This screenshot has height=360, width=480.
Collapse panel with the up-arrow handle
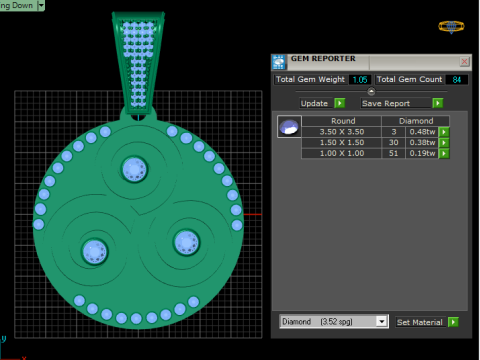[371, 91]
